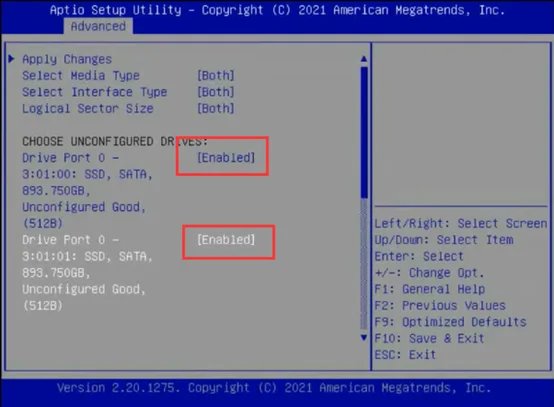The height and width of the screenshot is (407, 554).
Task: Change Select Media Type value [Both]
Action: [x=216, y=75]
